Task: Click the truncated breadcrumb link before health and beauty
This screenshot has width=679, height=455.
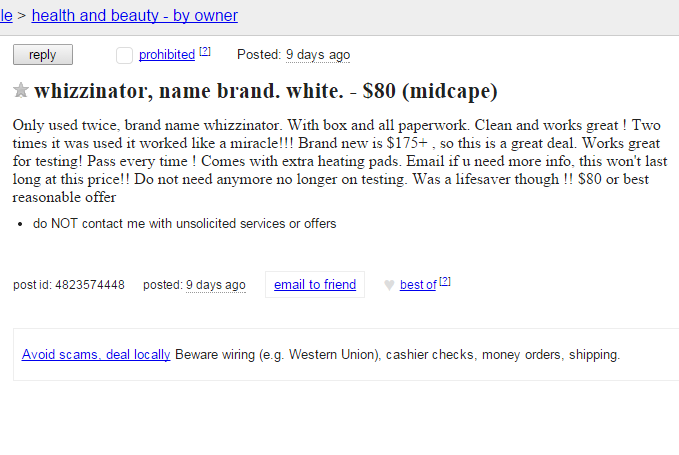Action: tap(6, 16)
